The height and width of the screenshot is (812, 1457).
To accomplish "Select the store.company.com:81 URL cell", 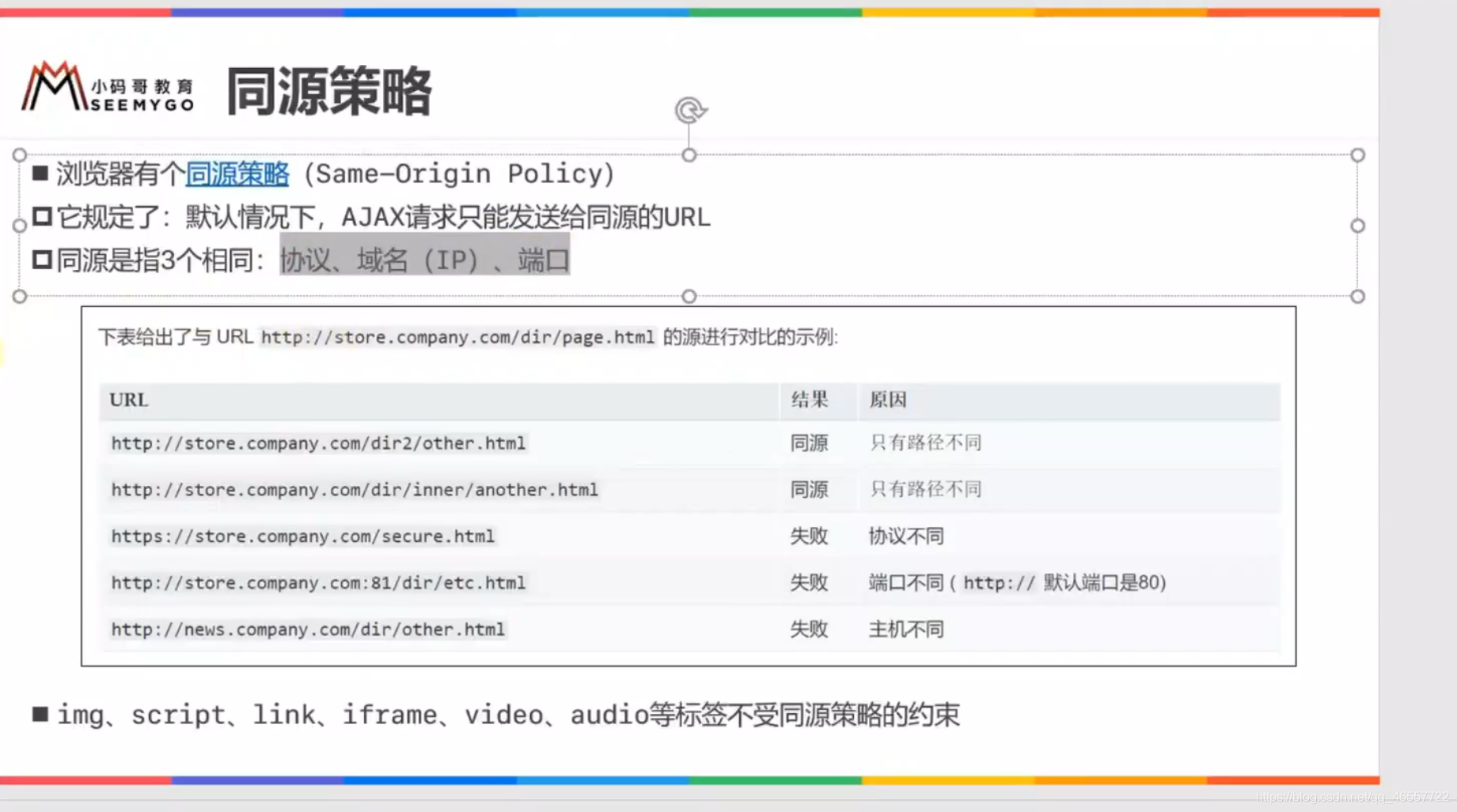I will coord(318,583).
